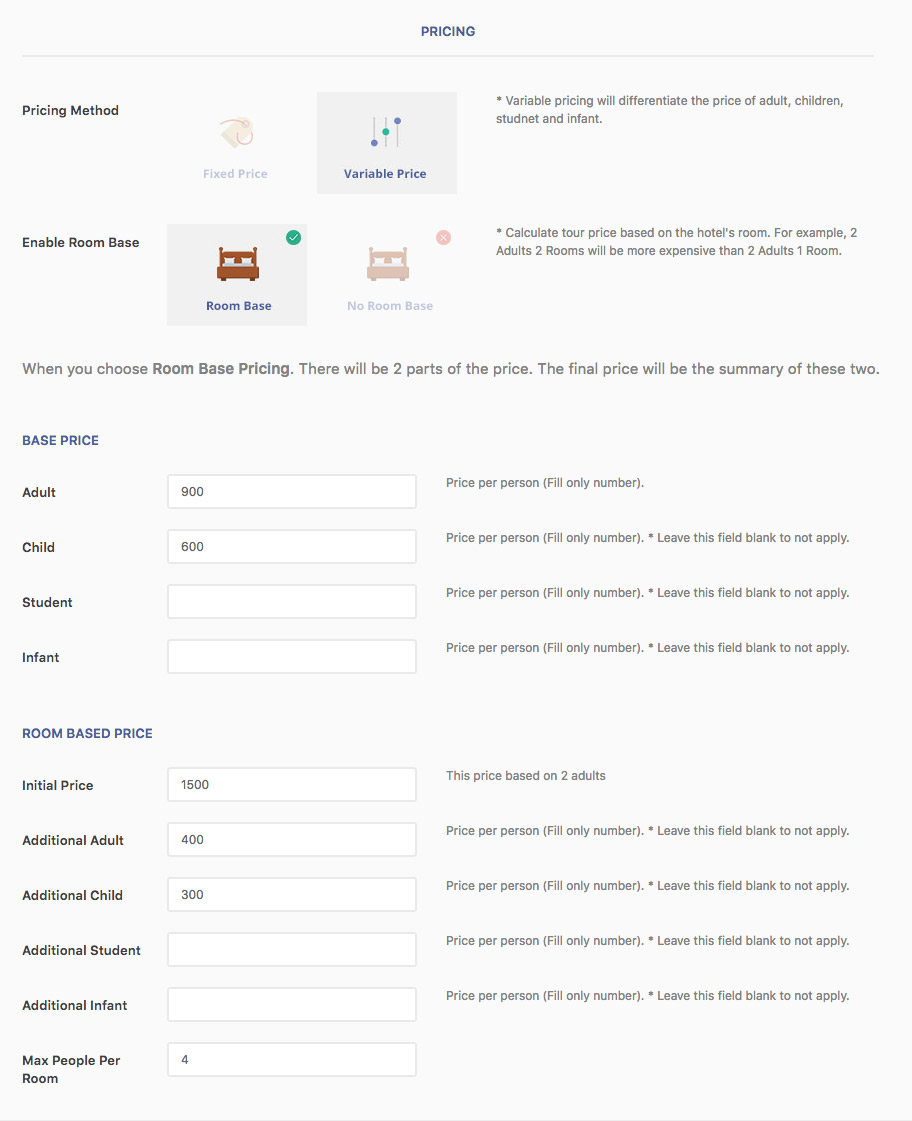Click the Room Base bed icon
This screenshot has height=1121, width=912.
click(x=238, y=264)
